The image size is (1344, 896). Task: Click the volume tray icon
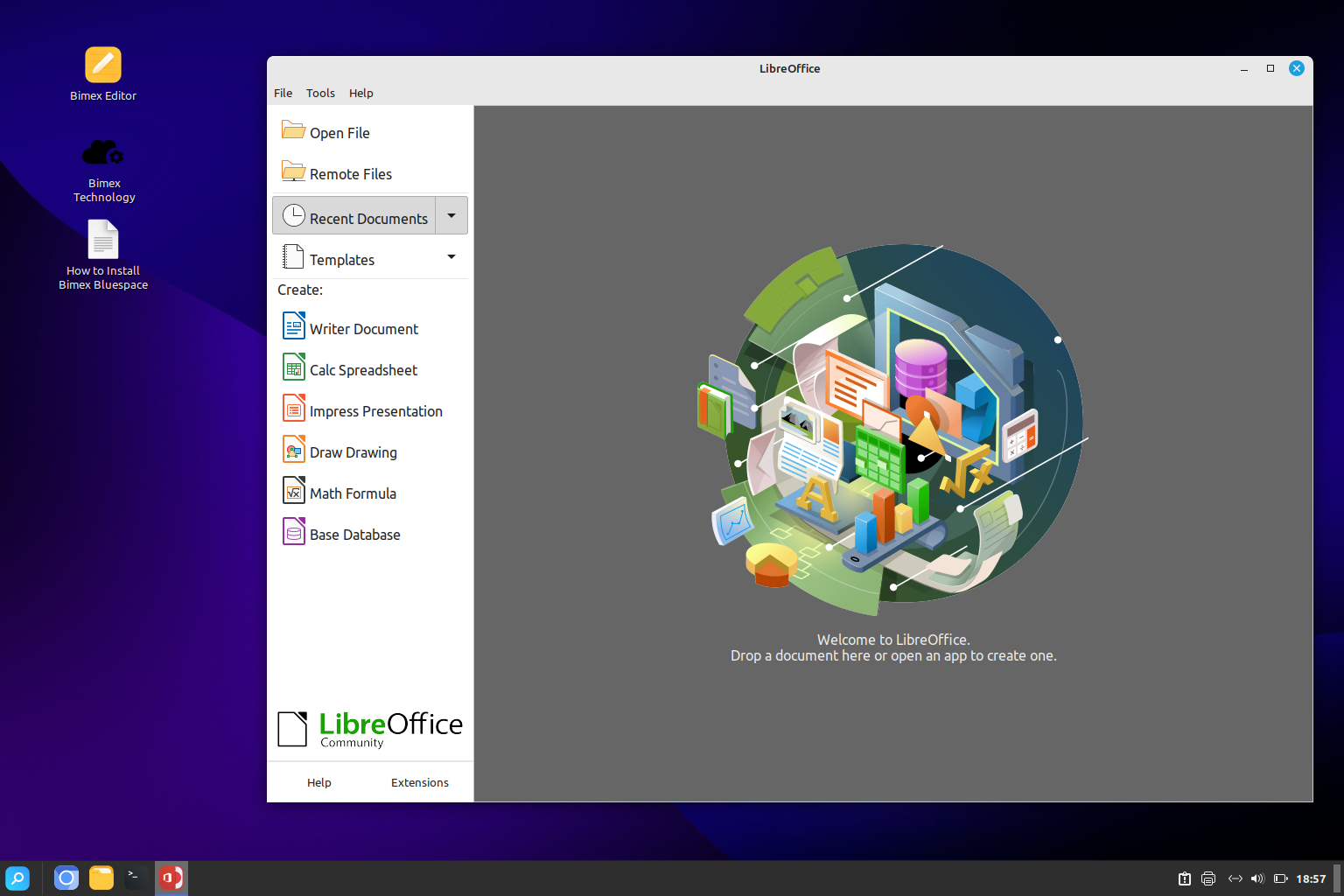(1257, 878)
